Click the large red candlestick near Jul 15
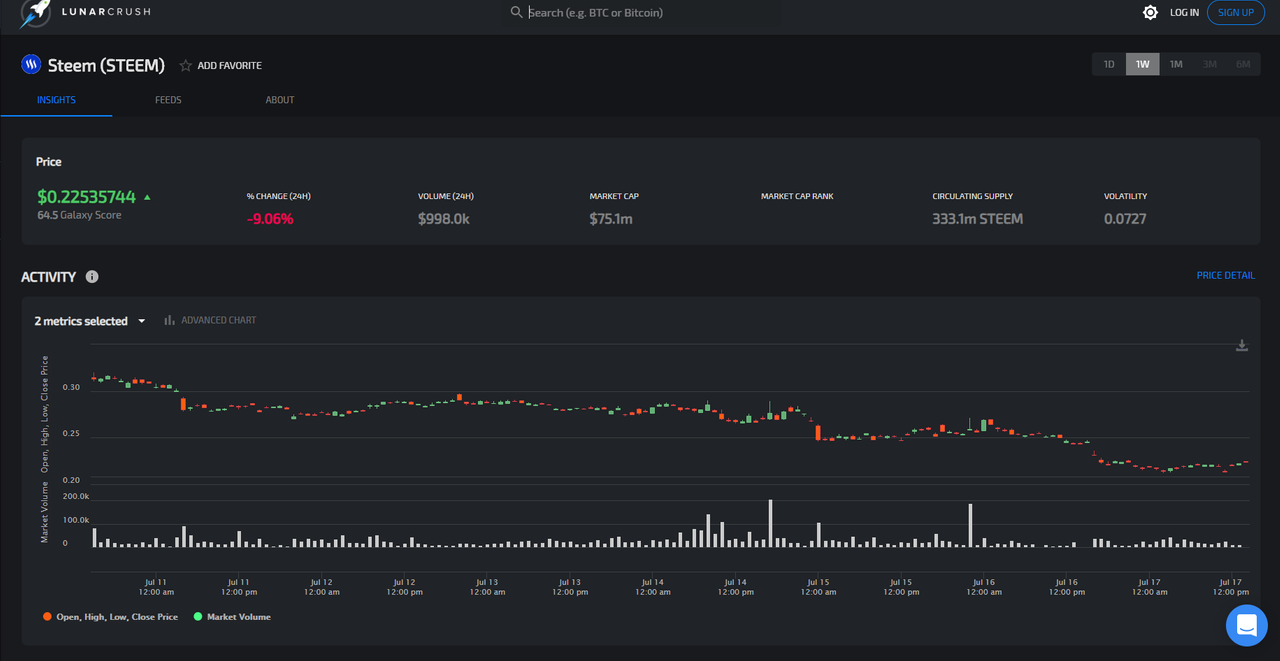 (818, 432)
